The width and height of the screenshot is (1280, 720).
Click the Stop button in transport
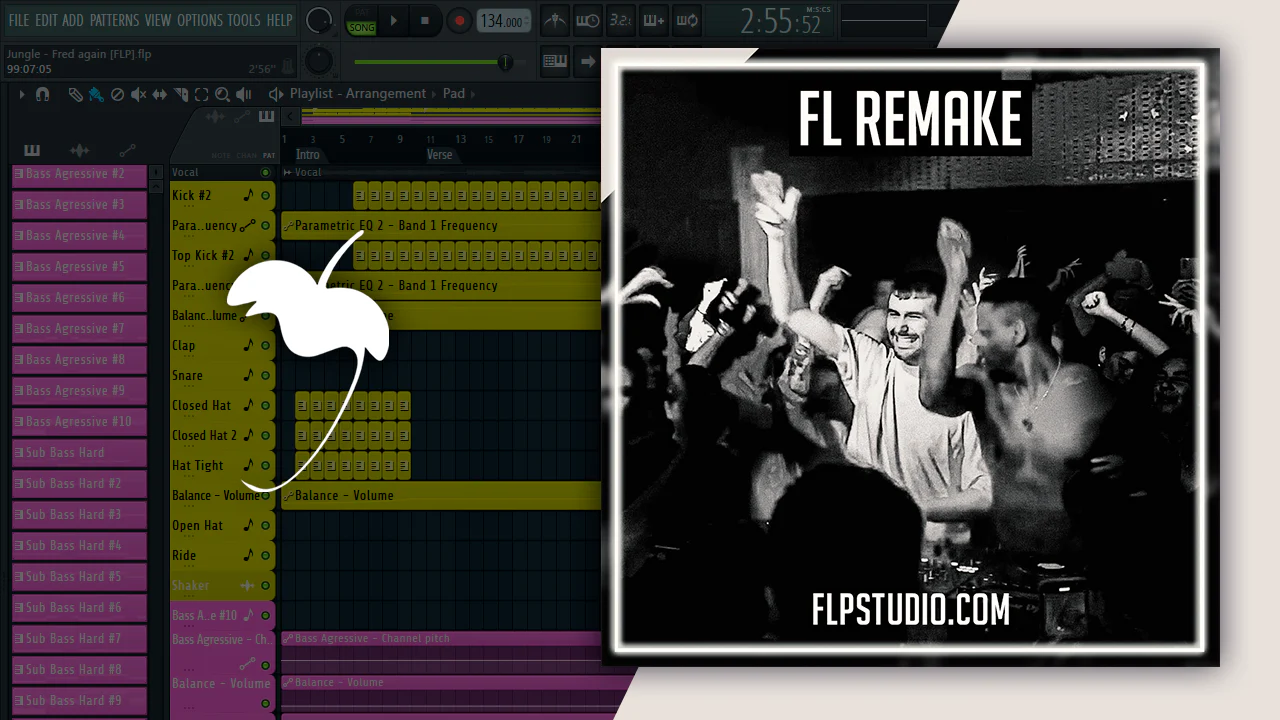point(425,20)
